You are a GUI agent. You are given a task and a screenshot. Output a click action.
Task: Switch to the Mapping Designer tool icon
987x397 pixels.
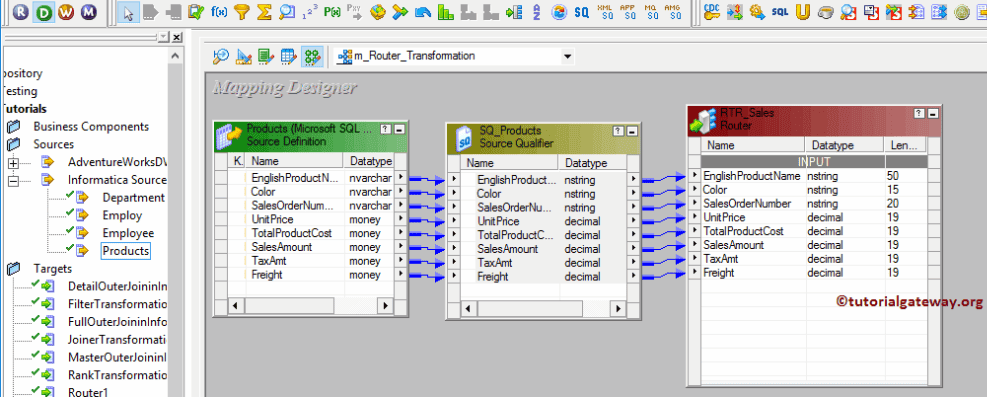[x=312, y=57]
